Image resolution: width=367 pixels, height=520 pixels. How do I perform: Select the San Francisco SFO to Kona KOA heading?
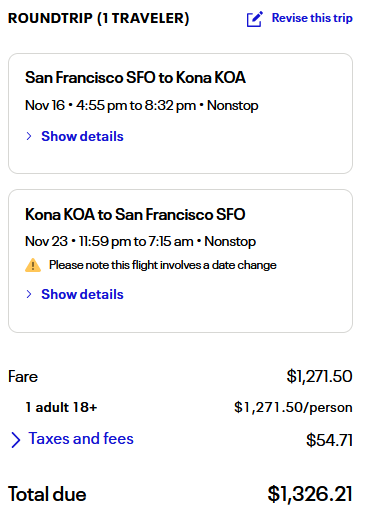point(135,78)
